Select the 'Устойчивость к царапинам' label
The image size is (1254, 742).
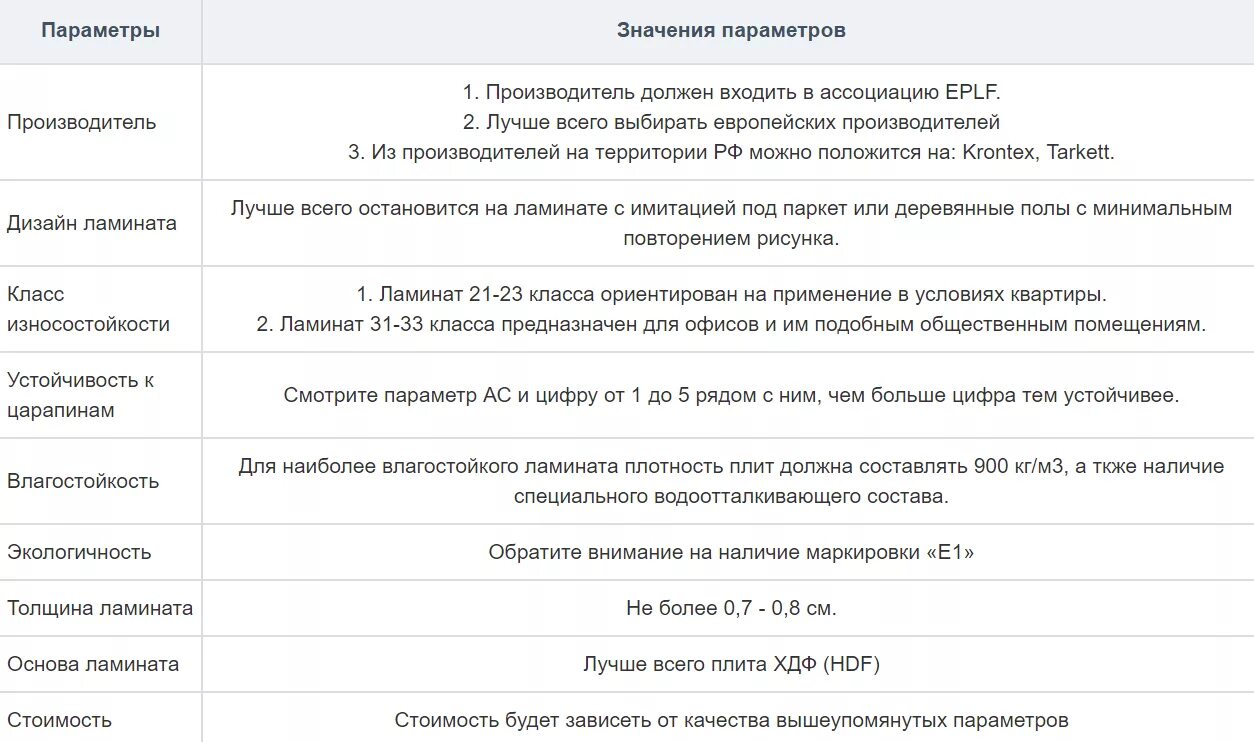(81, 395)
